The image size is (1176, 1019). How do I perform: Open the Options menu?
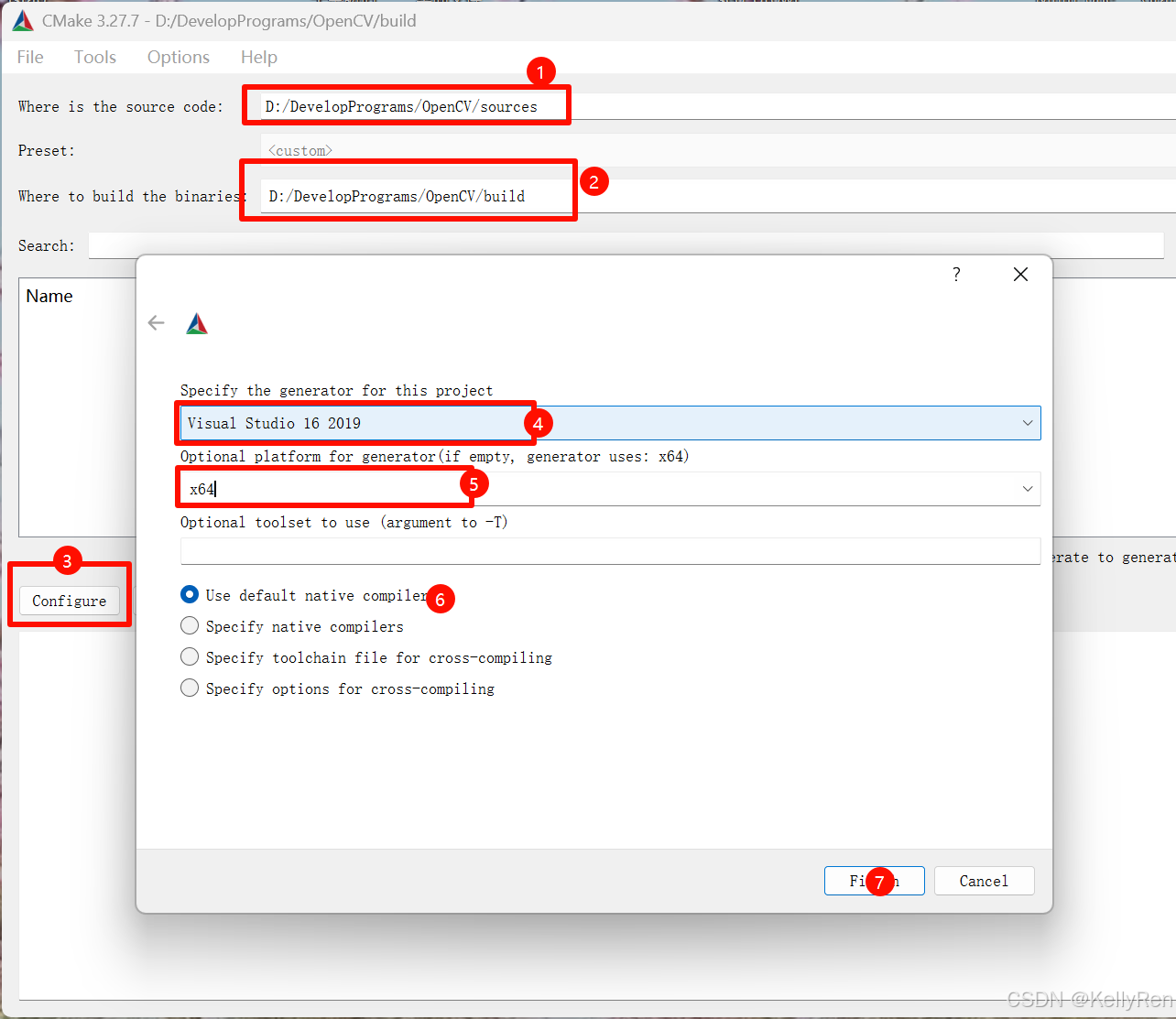(x=178, y=57)
